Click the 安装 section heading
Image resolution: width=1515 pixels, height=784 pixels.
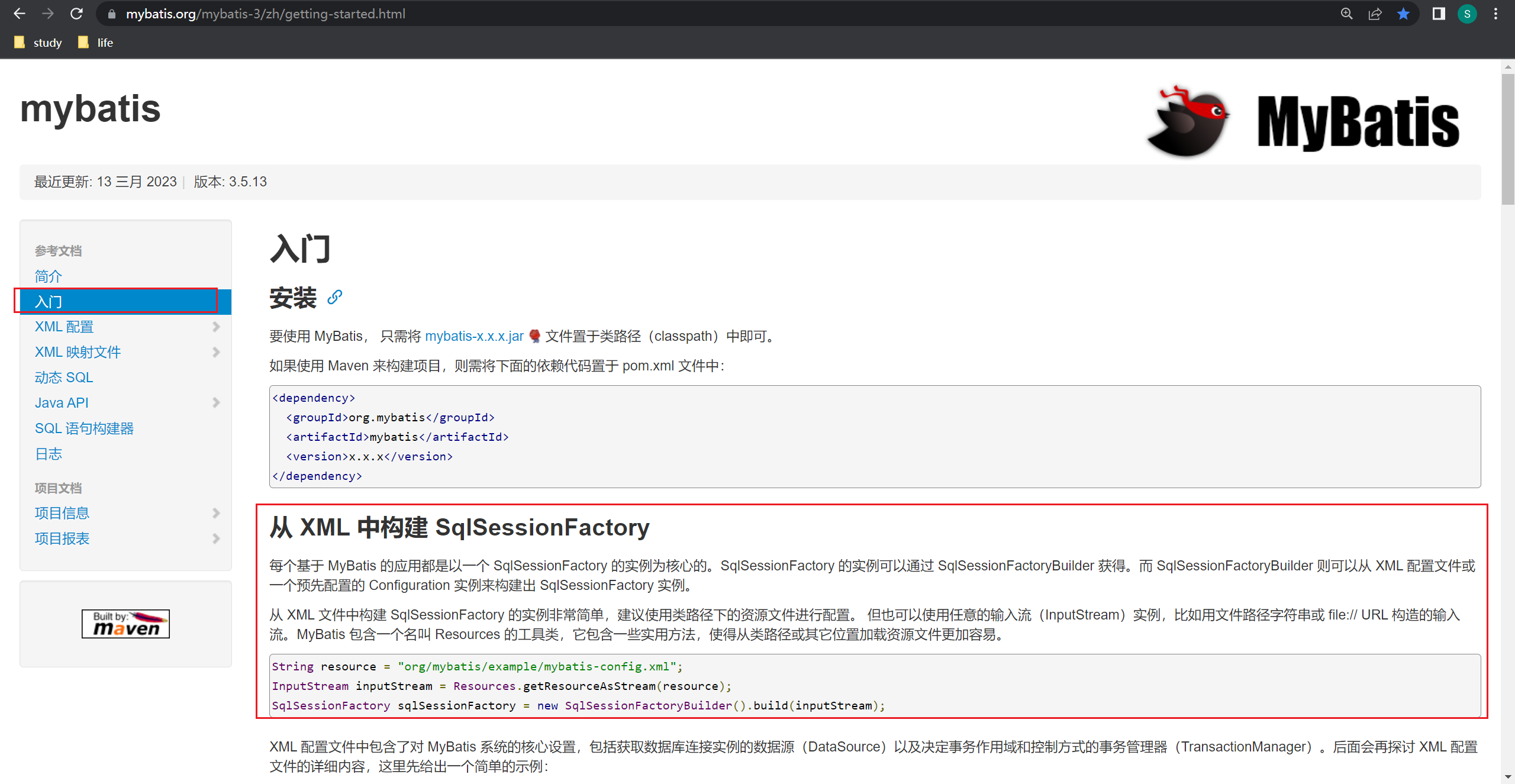(293, 298)
